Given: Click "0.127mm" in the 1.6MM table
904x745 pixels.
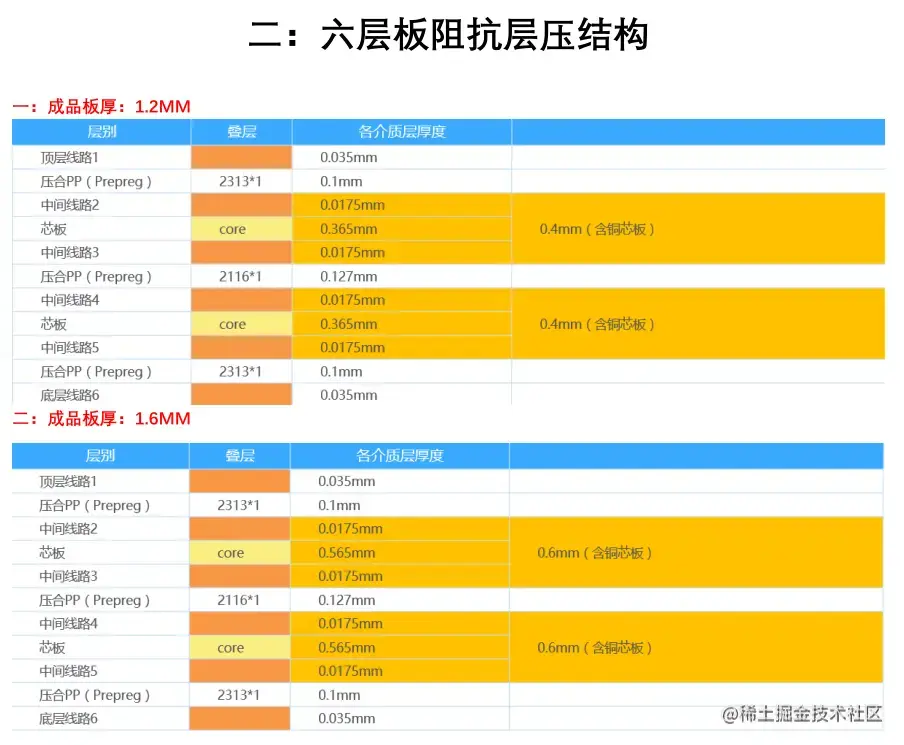Looking at the screenshot, I should (346, 600).
